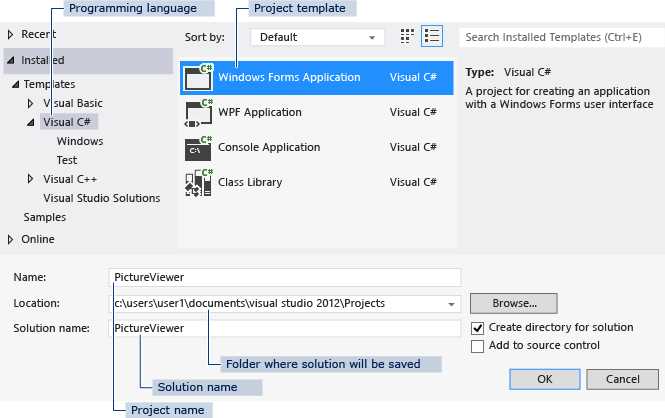The image size is (665, 418).
Task: Uncheck Create directory for solution
Action: [478, 328]
